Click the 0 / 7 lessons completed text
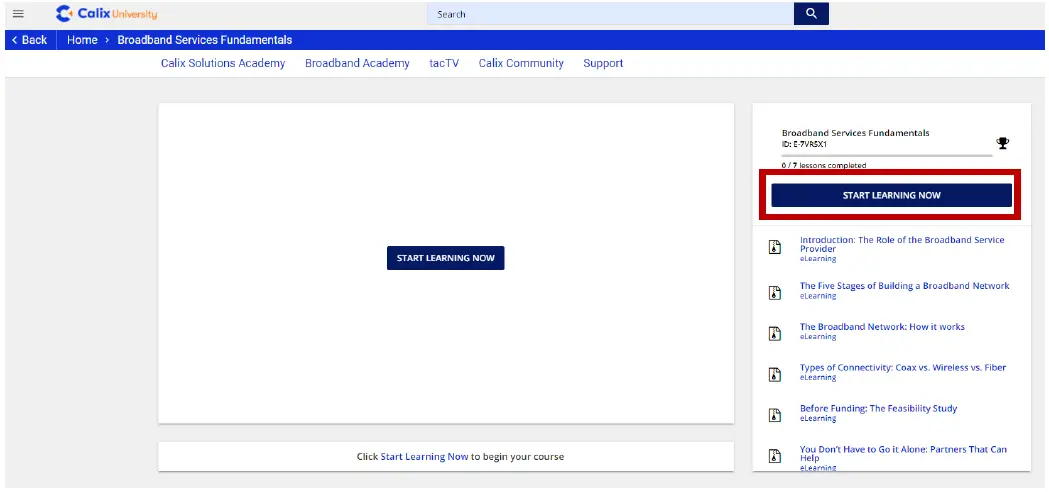The height and width of the screenshot is (492, 1049). [x=824, y=165]
